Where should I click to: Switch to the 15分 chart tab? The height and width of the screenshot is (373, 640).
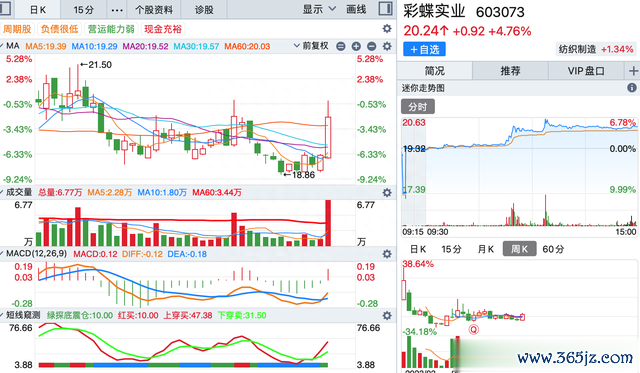coord(84,10)
